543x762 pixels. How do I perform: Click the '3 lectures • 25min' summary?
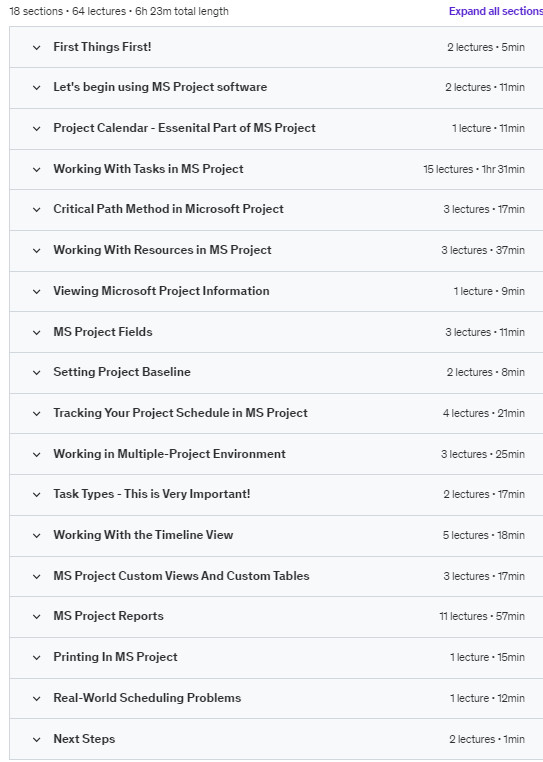[483, 454]
